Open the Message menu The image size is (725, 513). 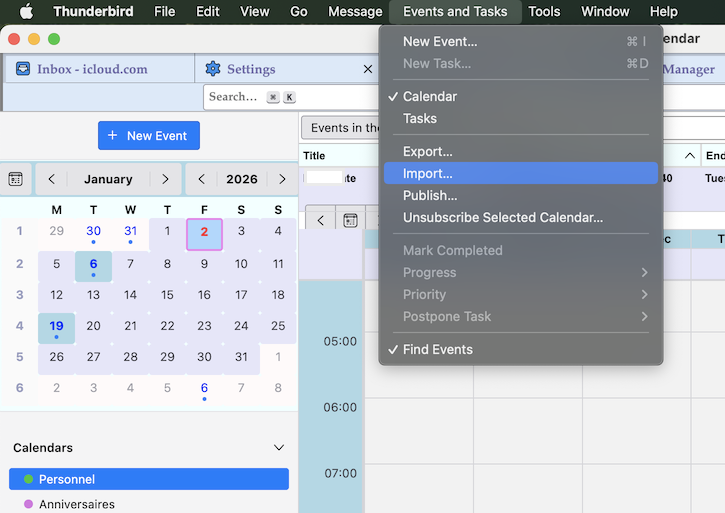tap(355, 11)
